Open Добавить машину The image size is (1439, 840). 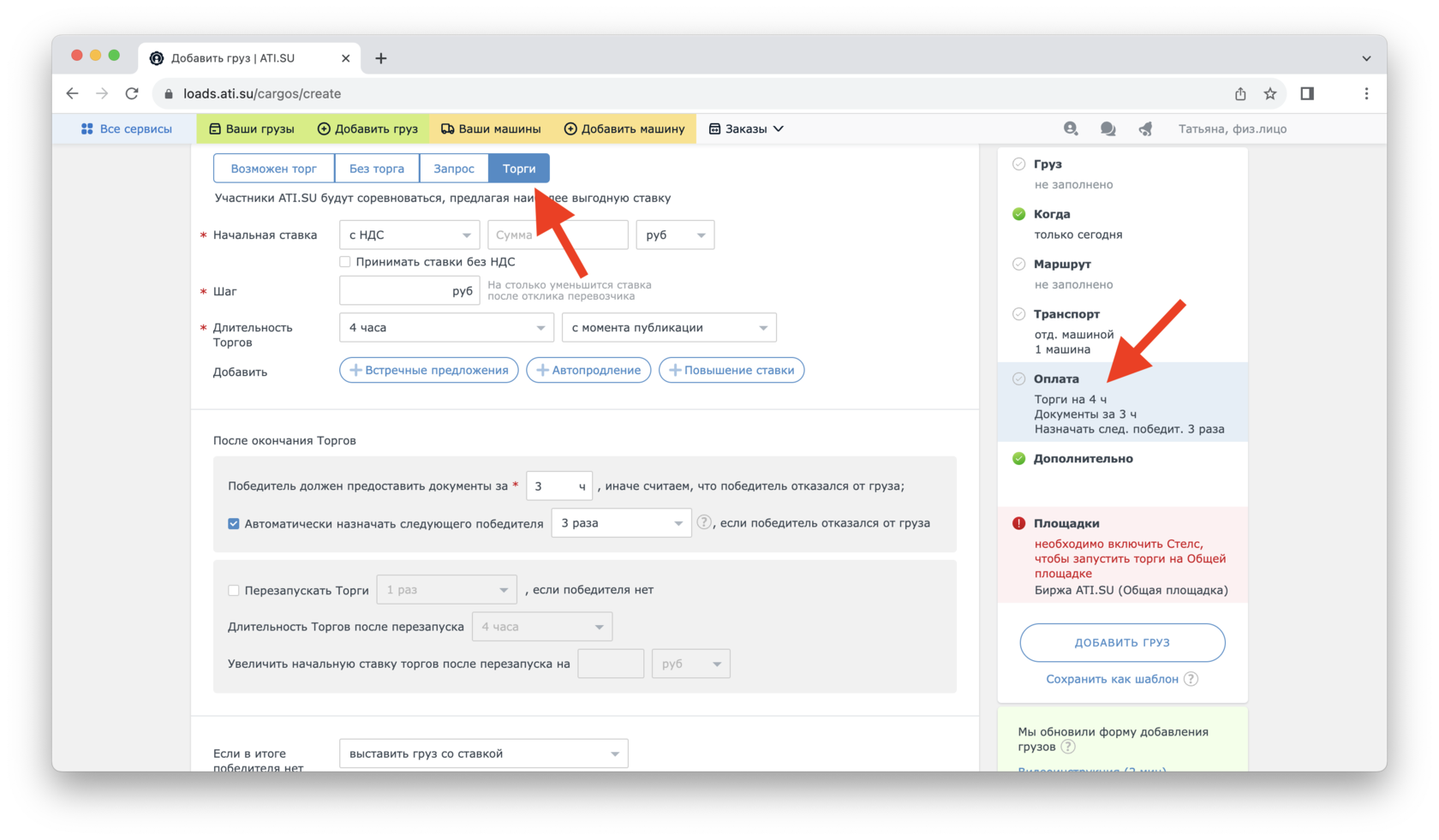coord(624,128)
